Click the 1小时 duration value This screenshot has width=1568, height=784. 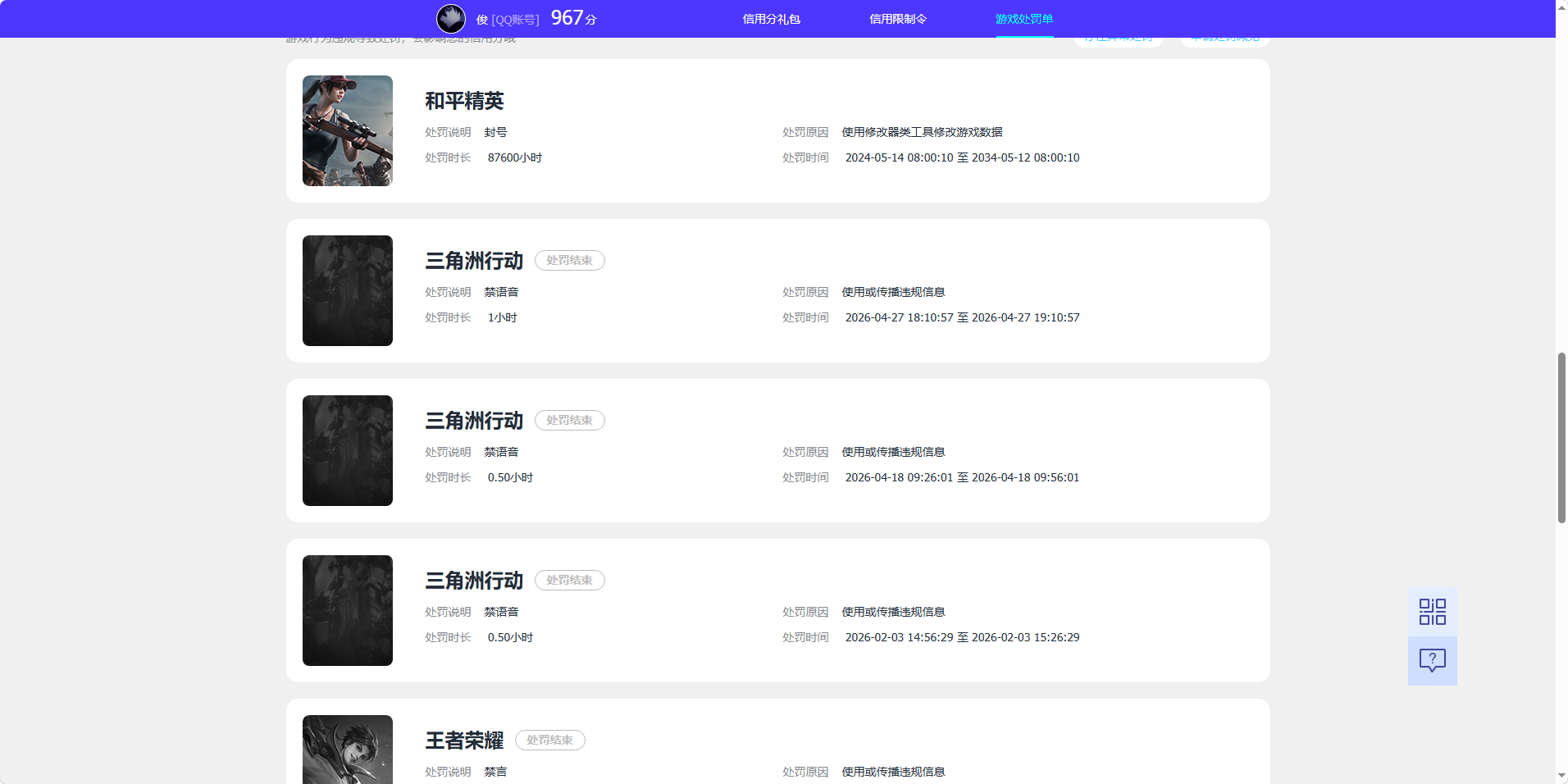[x=502, y=317]
